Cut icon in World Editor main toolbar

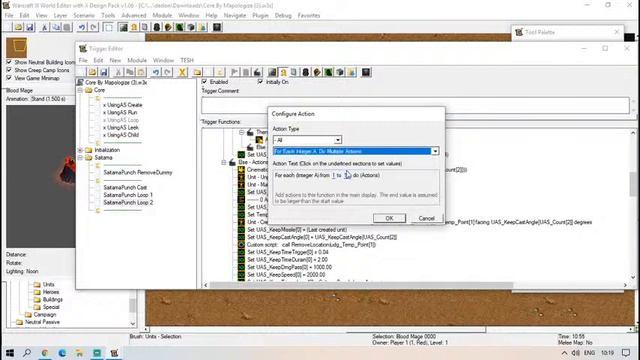(x=44, y=27)
